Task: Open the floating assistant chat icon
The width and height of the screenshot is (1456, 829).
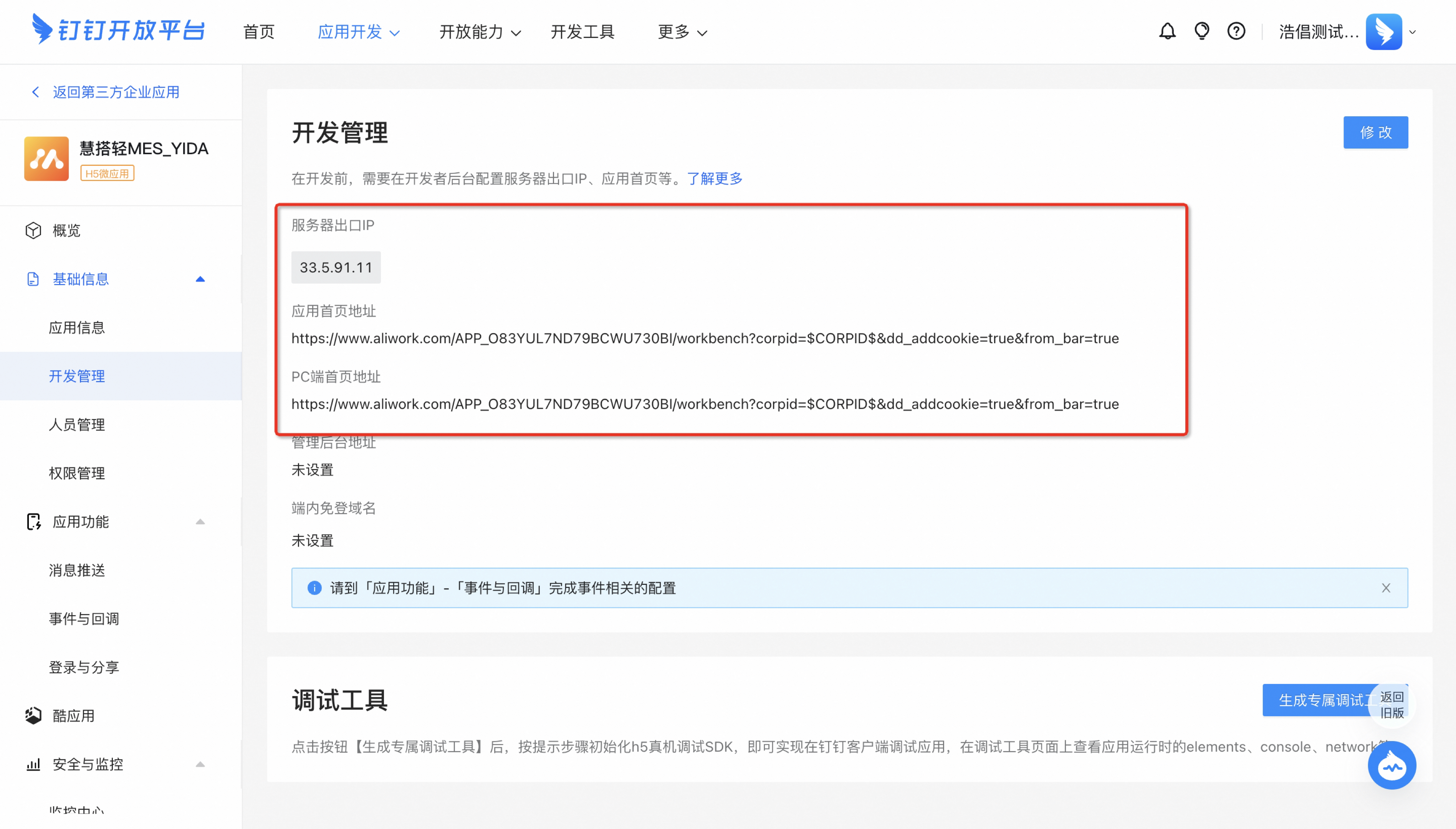Action: point(1391,765)
